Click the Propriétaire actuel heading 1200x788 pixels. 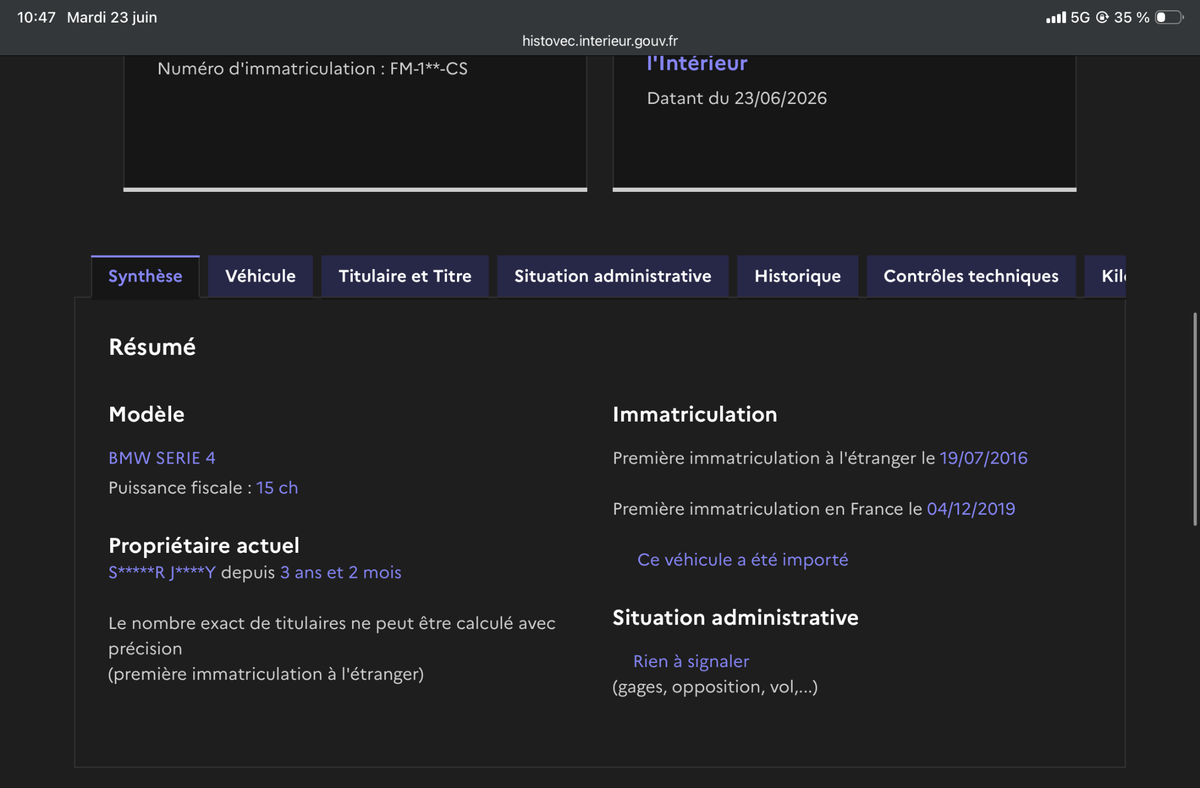[x=204, y=546]
